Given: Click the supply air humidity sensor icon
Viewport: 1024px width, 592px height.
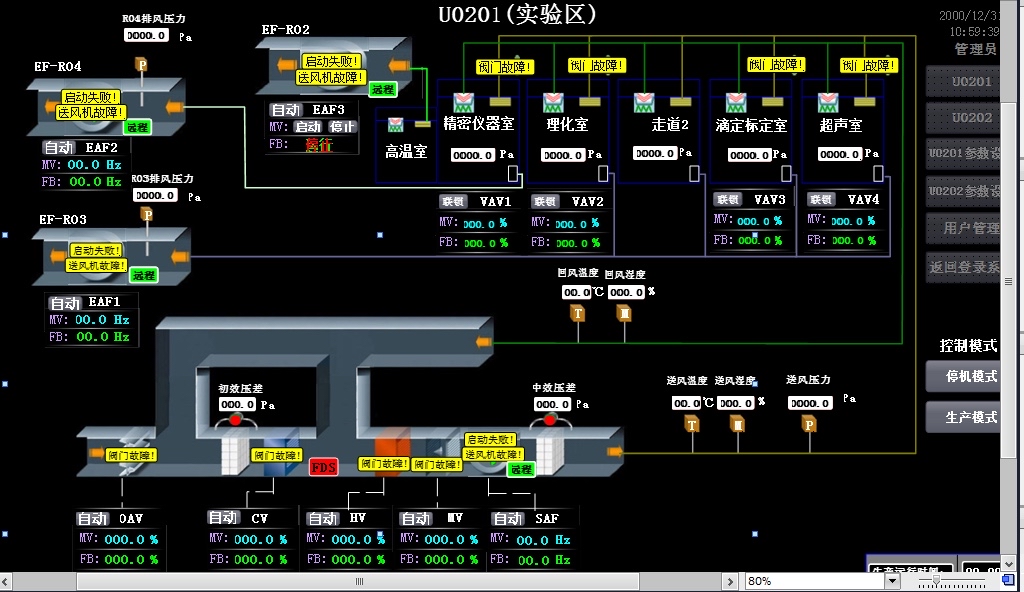Looking at the screenshot, I should pyautogui.click(x=737, y=424).
